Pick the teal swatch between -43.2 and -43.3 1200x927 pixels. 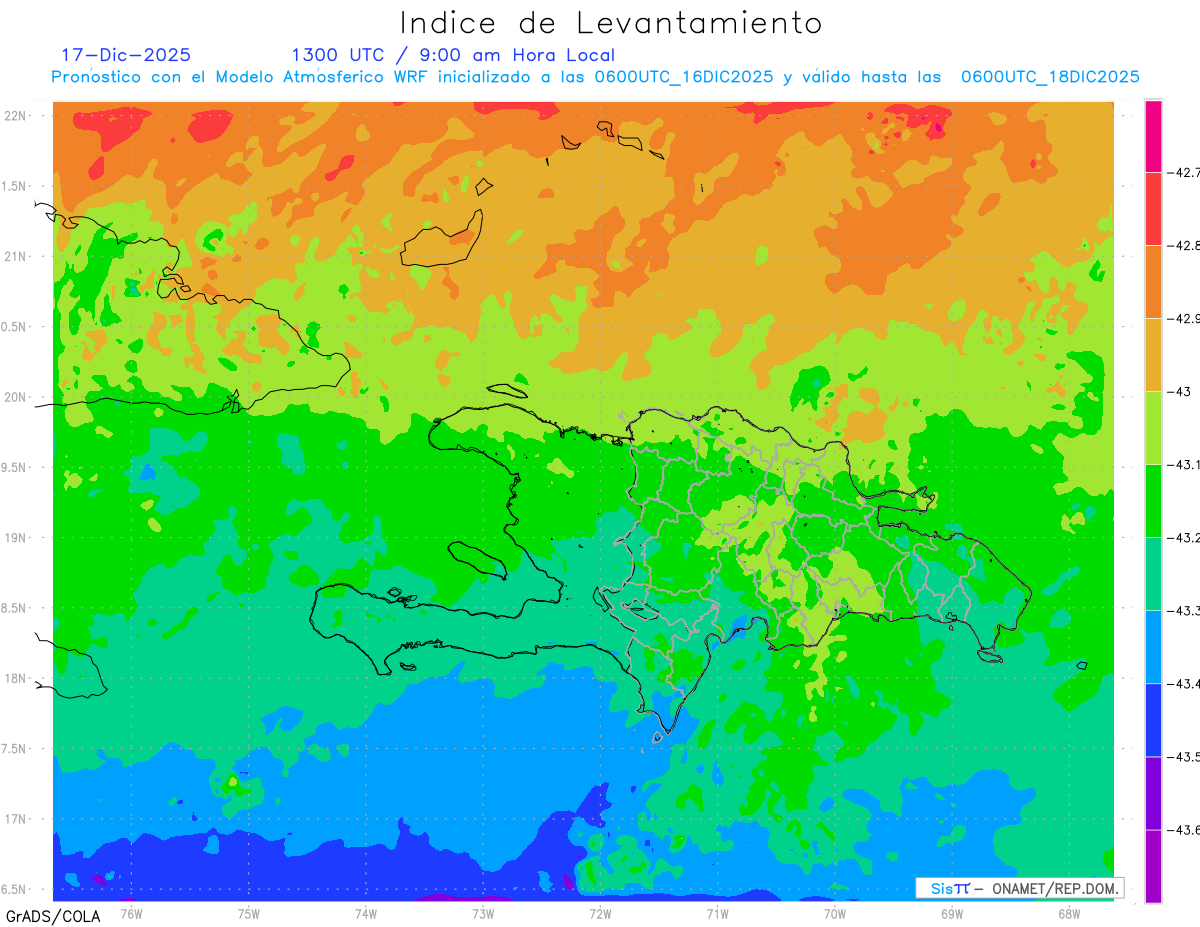click(x=1153, y=573)
